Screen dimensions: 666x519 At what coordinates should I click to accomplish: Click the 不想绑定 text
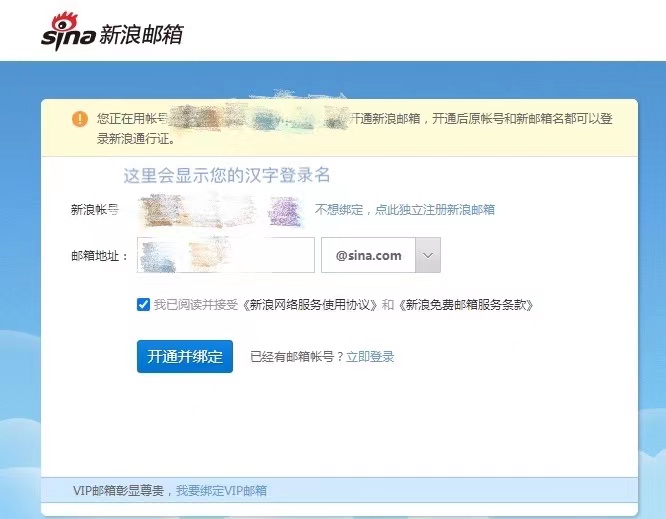pyautogui.click(x=339, y=209)
